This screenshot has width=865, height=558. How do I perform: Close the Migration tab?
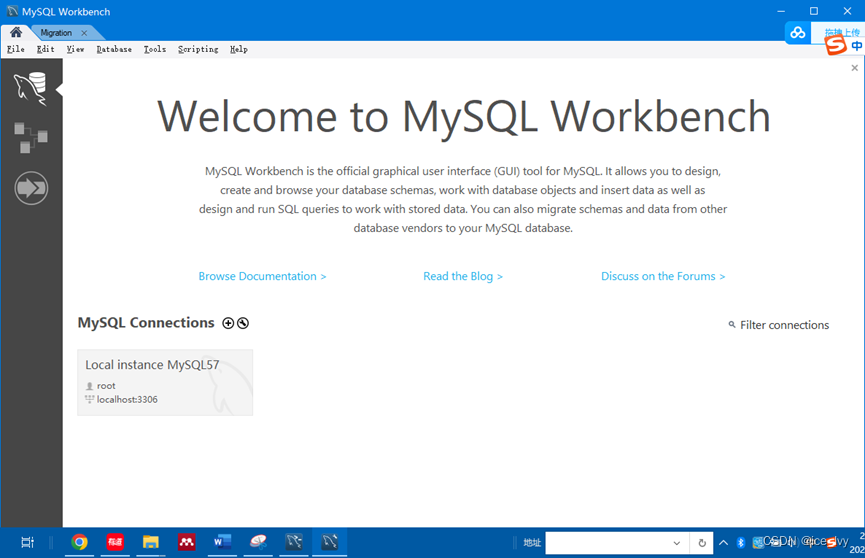(84, 33)
